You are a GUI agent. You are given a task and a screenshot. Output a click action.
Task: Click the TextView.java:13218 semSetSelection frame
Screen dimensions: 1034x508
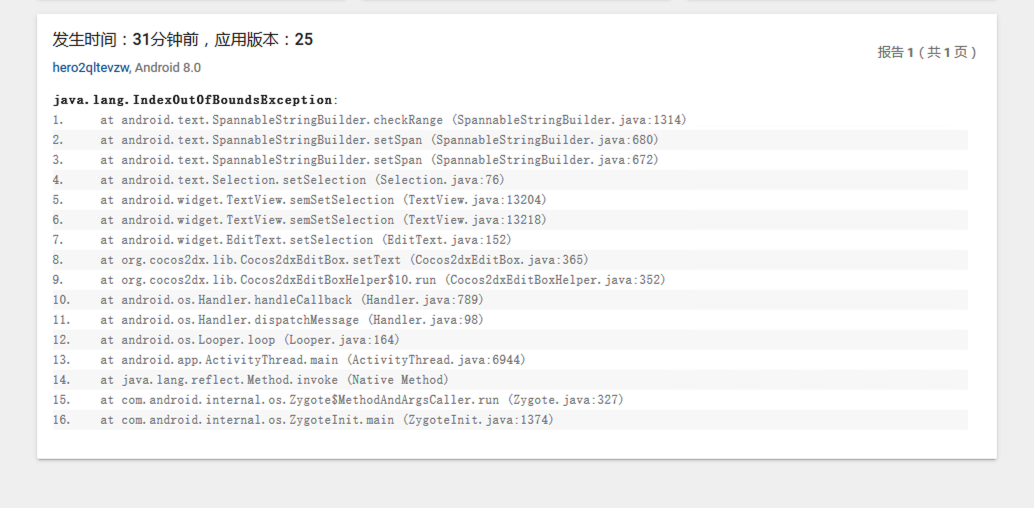pyautogui.click(x=323, y=220)
